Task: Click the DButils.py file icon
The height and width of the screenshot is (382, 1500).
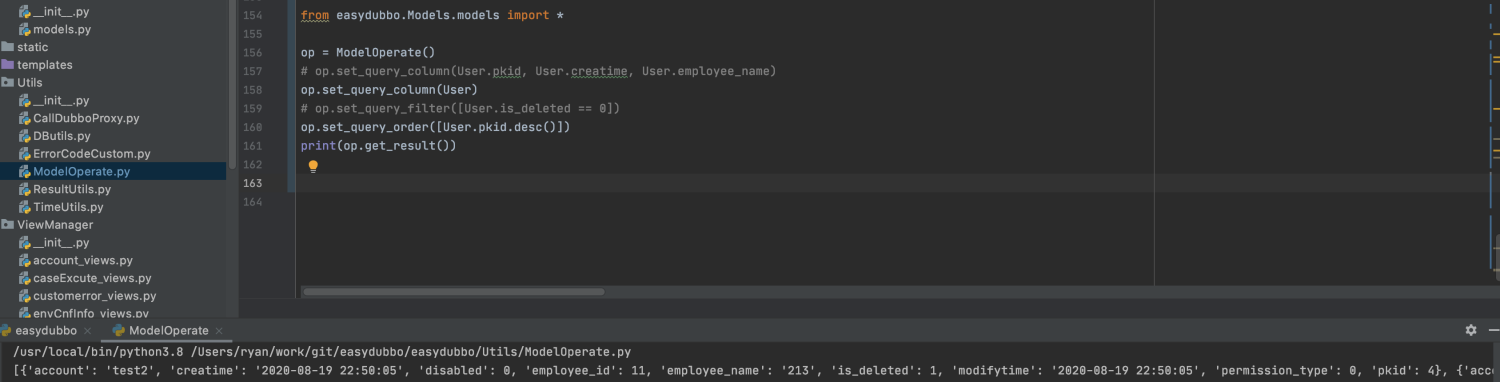Action: tap(25, 136)
